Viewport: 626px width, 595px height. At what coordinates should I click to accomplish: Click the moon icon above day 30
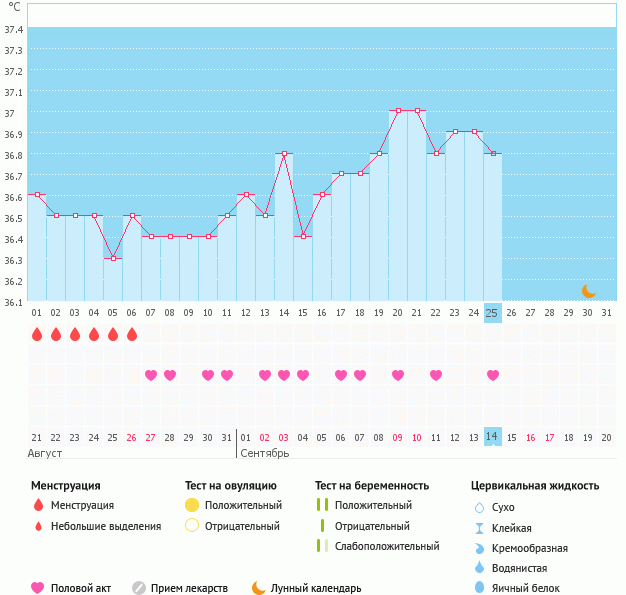[x=589, y=290]
